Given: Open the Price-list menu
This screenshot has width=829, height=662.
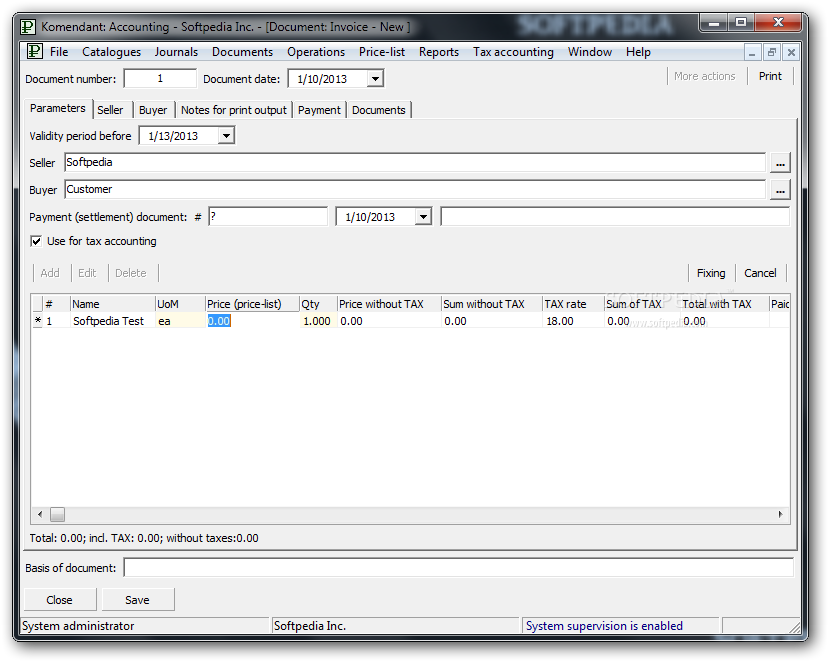Looking at the screenshot, I should click(x=382, y=52).
